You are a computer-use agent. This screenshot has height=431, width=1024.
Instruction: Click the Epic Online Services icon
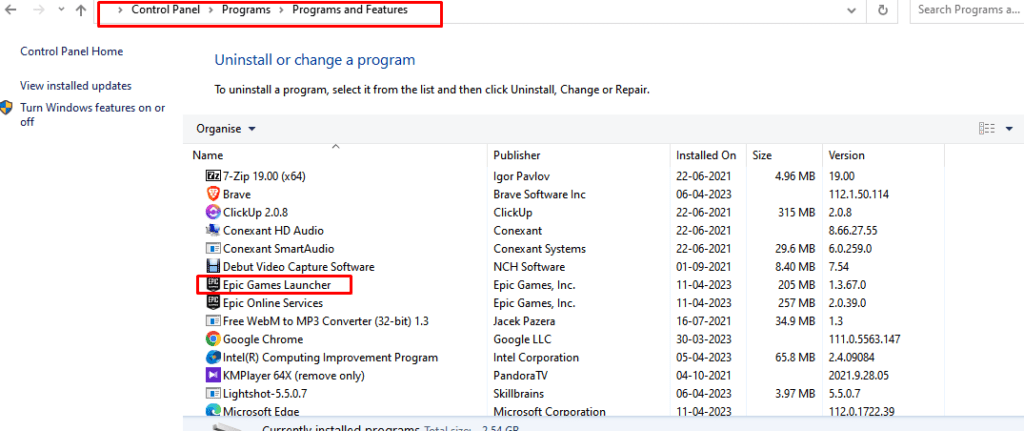click(x=213, y=303)
